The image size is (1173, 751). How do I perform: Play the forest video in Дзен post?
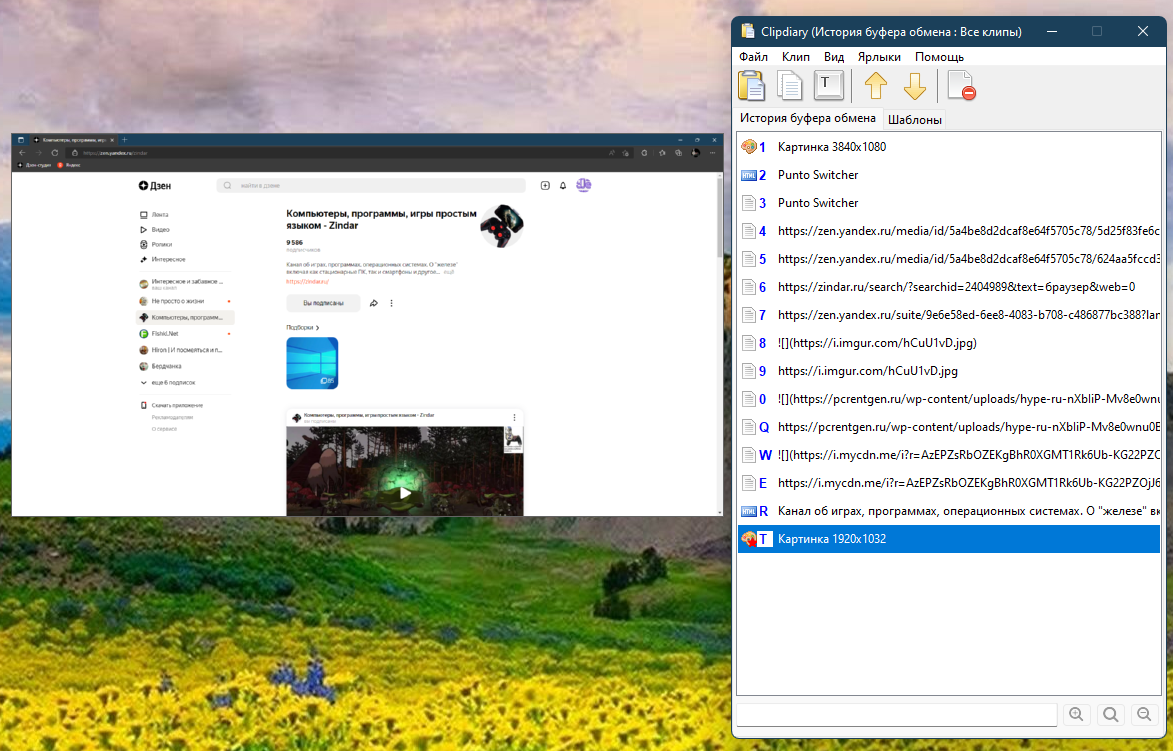click(x=405, y=493)
